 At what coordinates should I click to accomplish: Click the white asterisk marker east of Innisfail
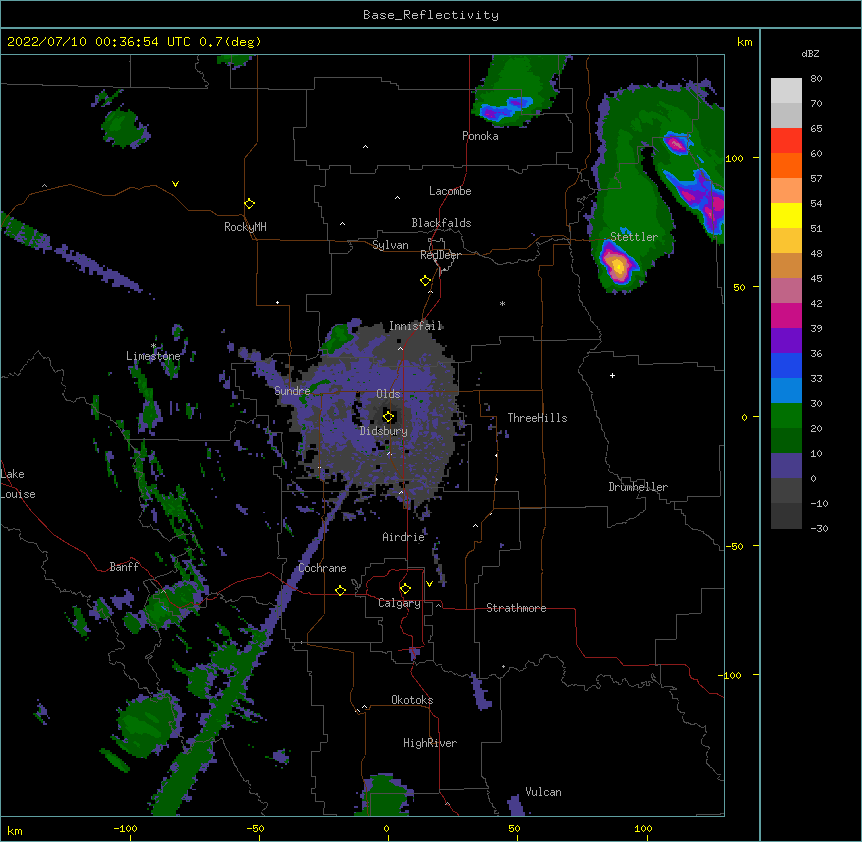click(x=502, y=304)
